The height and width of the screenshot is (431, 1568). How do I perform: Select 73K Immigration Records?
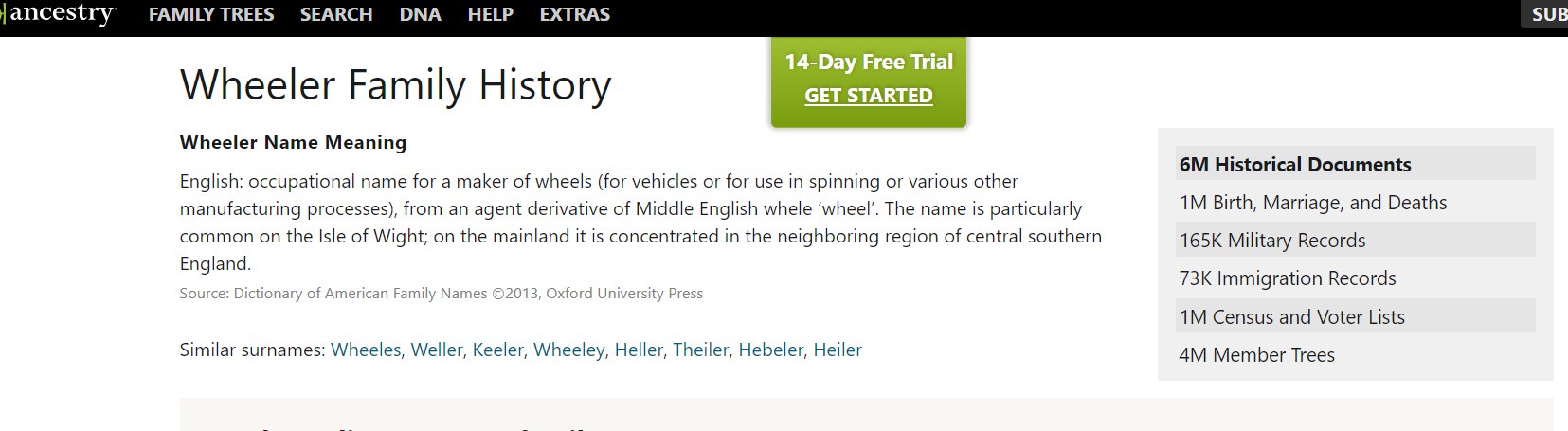[x=1356, y=278]
